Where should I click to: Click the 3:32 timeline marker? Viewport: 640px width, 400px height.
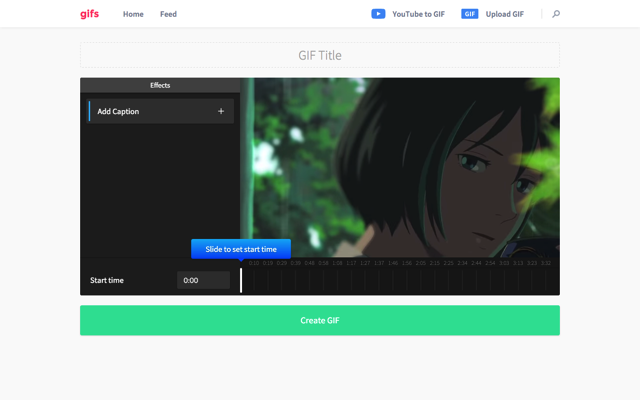[546, 263]
